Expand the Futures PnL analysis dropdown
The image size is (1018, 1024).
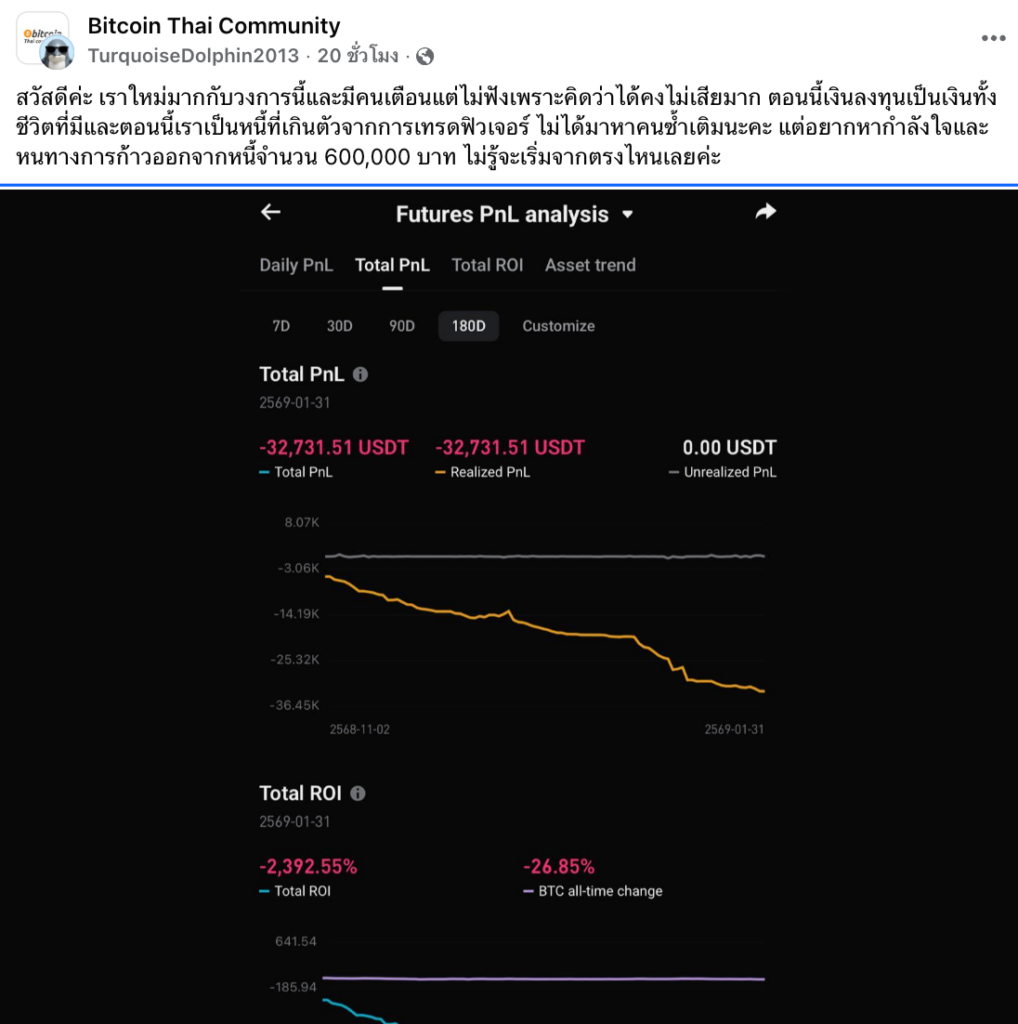628,214
